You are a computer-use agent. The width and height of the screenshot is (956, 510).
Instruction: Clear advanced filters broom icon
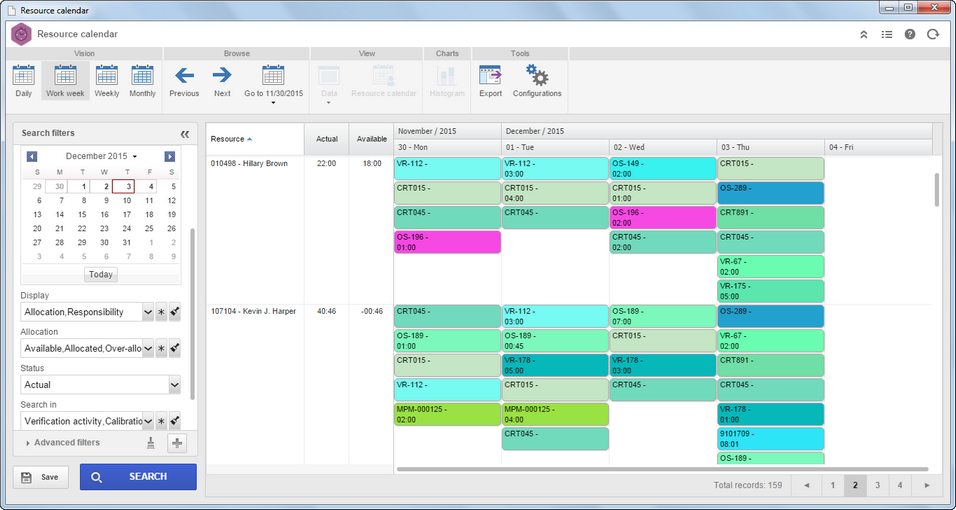[x=151, y=443]
